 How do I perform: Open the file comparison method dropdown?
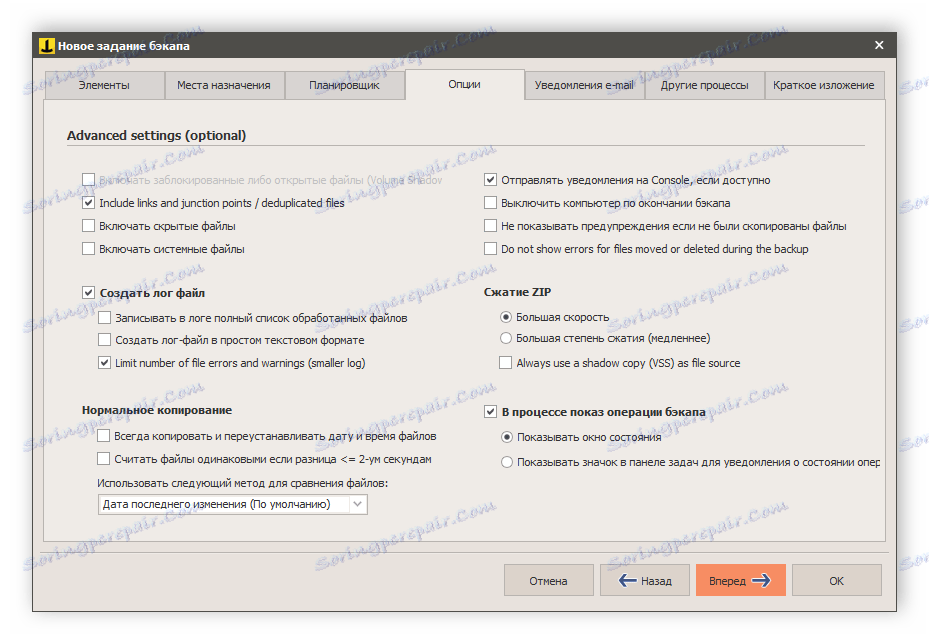click(x=232, y=504)
